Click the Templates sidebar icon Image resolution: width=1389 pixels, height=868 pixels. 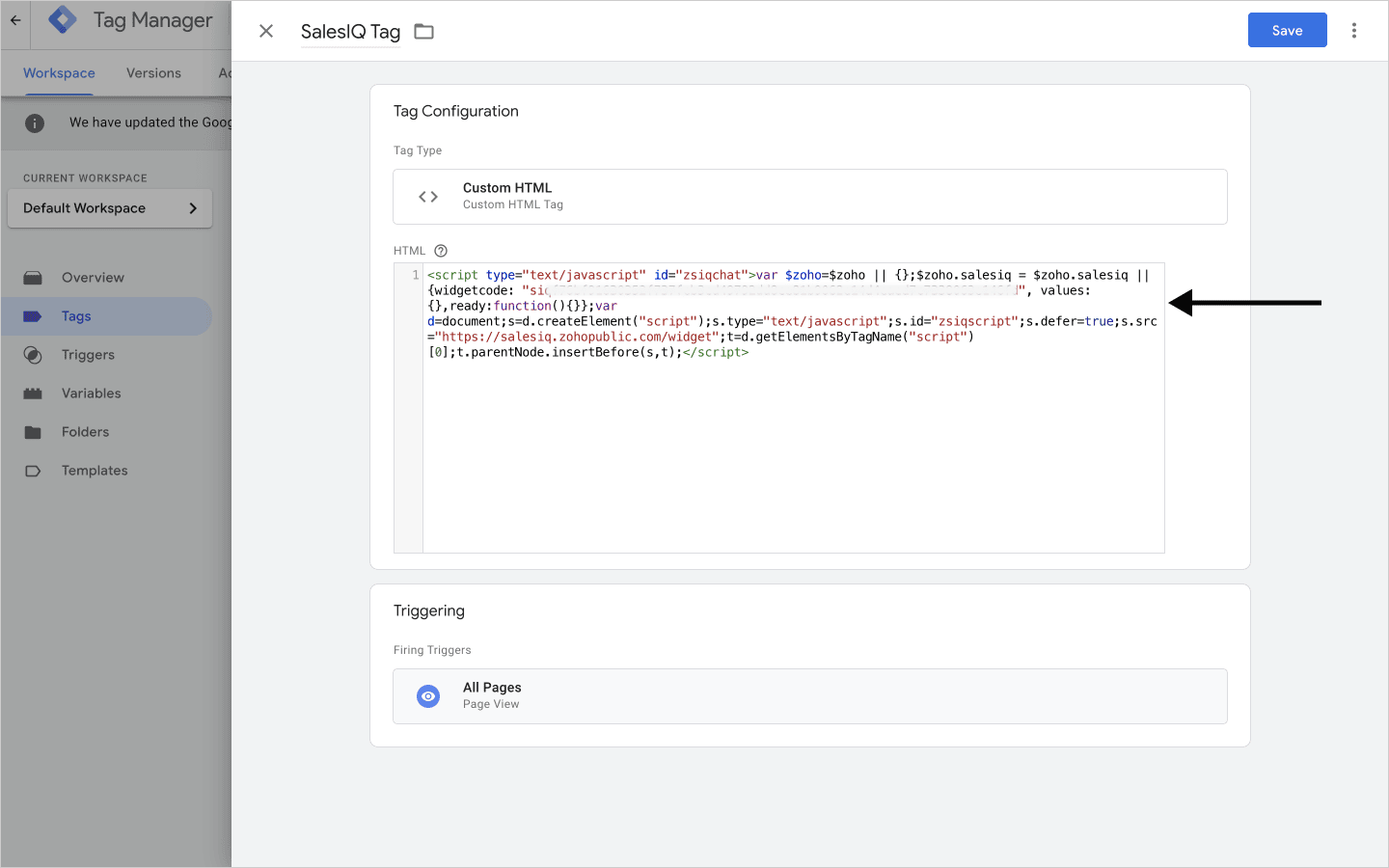click(x=33, y=471)
